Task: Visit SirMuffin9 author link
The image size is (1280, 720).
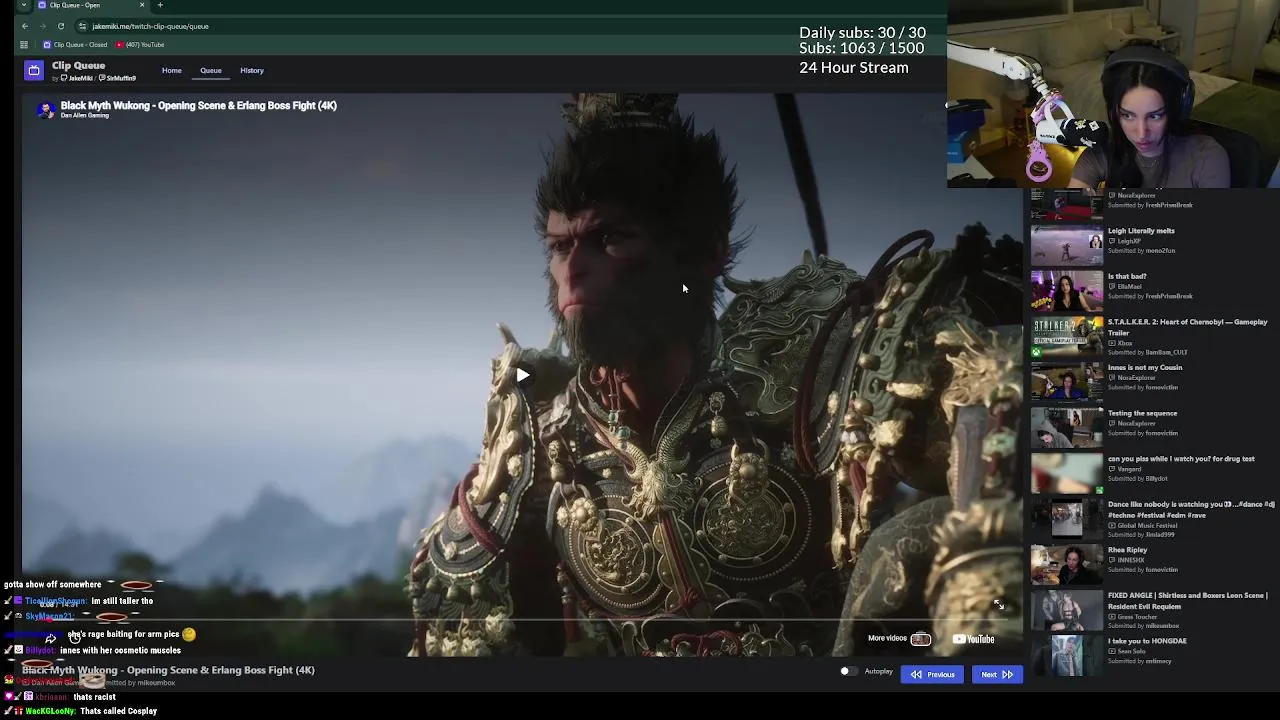Action: (118, 78)
